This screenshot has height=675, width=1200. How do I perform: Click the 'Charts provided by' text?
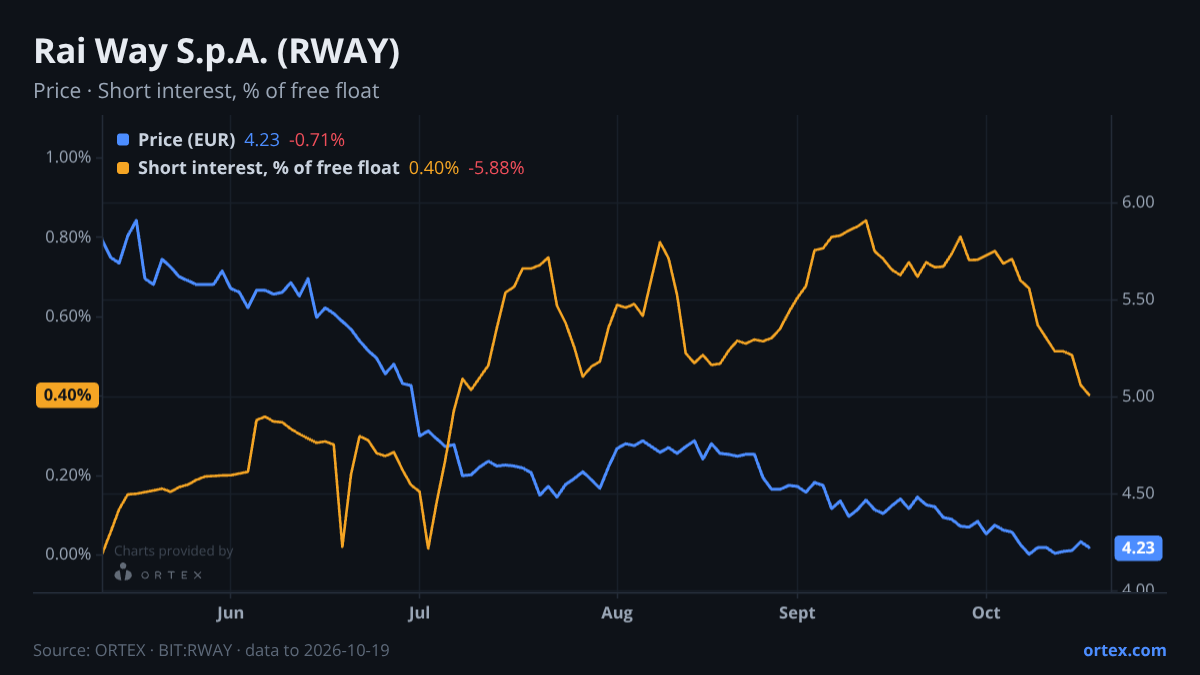(x=174, y=551)
